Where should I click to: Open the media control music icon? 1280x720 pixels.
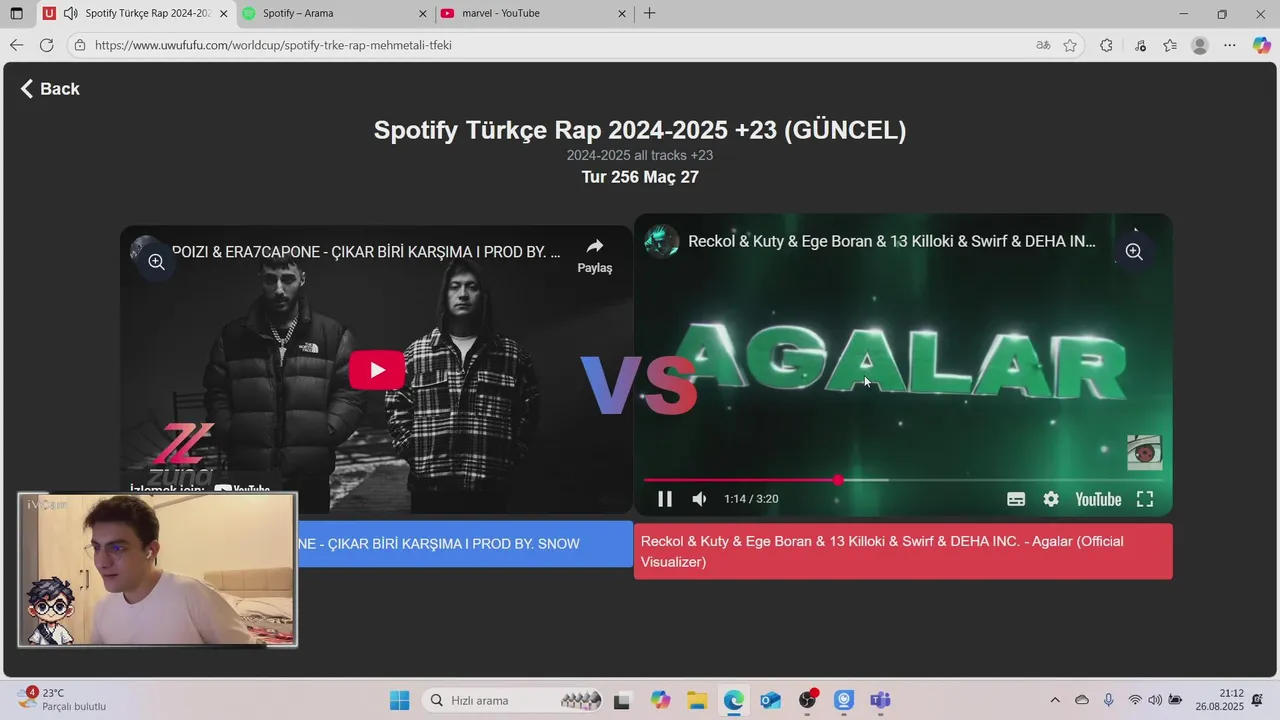1141,45
